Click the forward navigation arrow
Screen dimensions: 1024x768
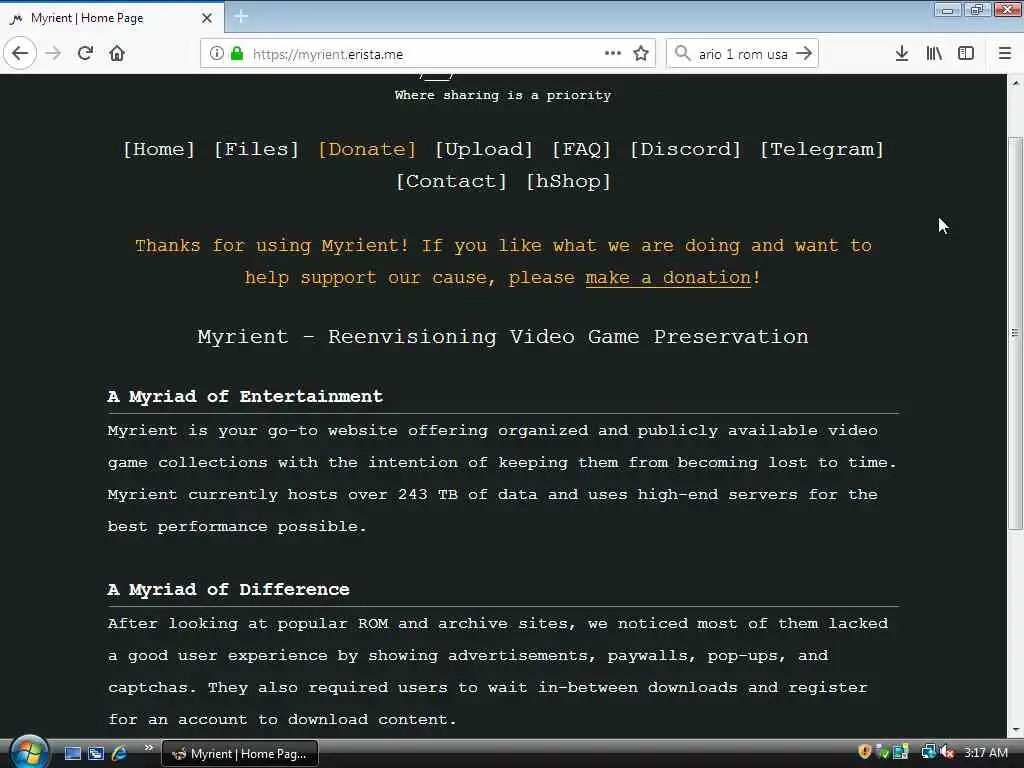pos(54,54)
